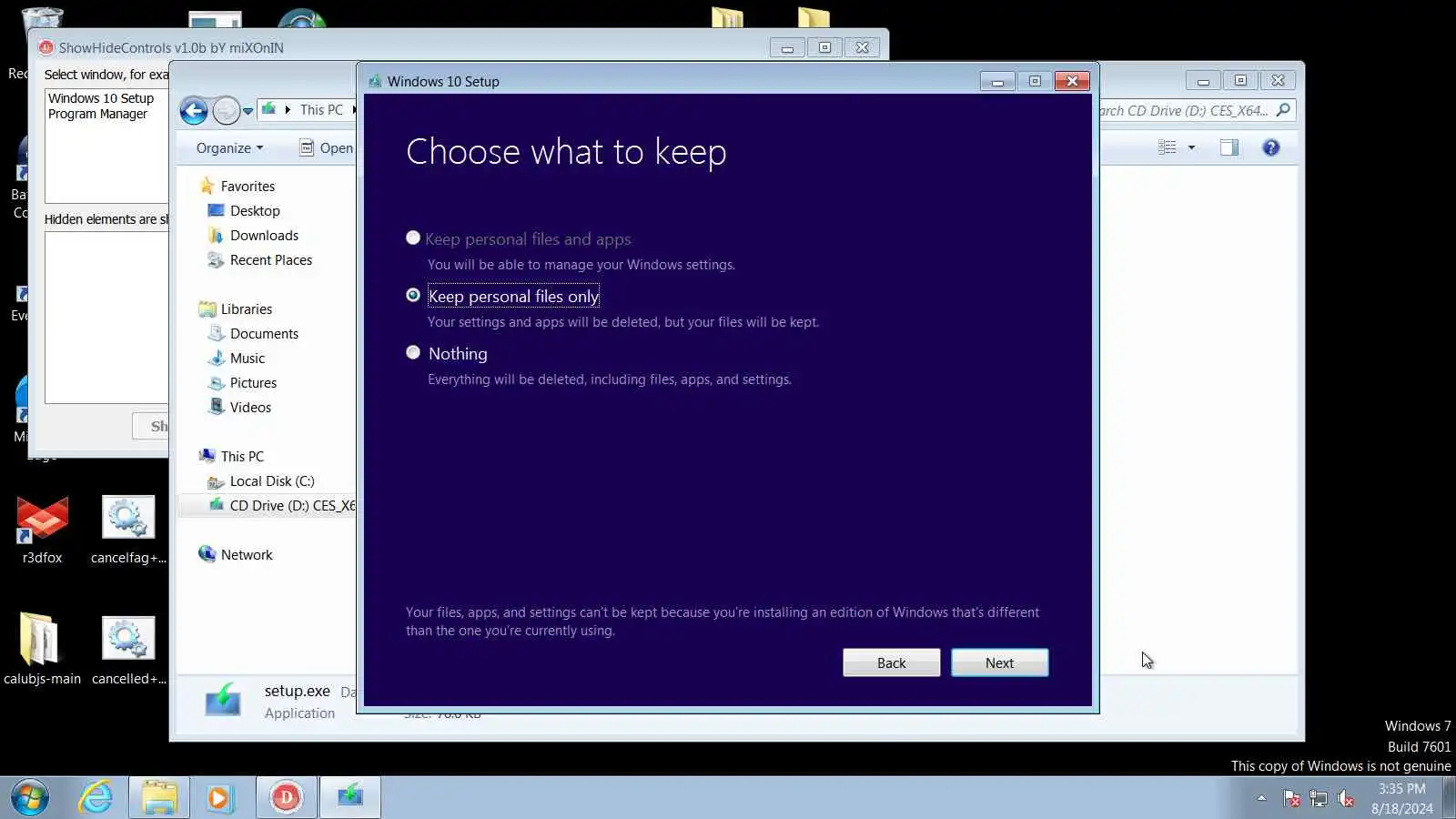
Task: Select the "Nothing" radio option
Action: tap(413, 353)
